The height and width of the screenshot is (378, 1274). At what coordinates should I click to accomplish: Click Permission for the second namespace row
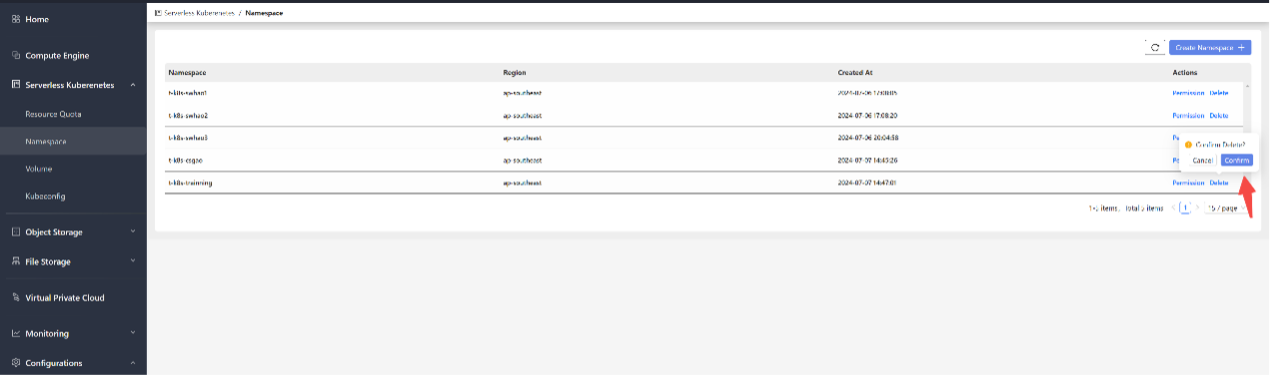click(1188, 115)
